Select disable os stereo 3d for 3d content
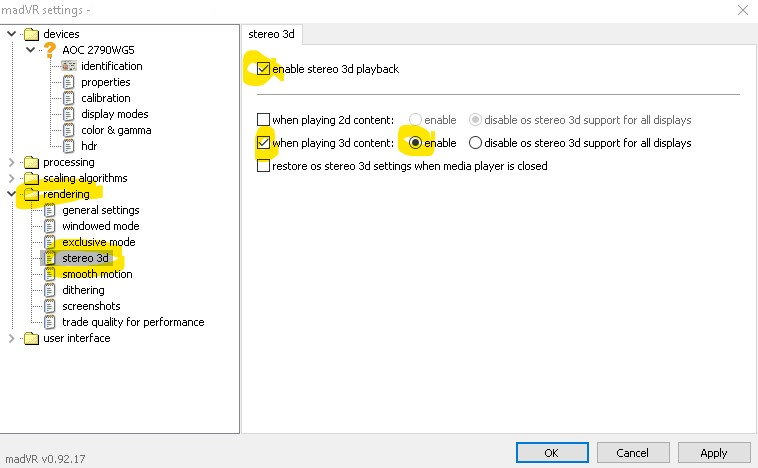The image size is (758, 468). coord(475,143)
